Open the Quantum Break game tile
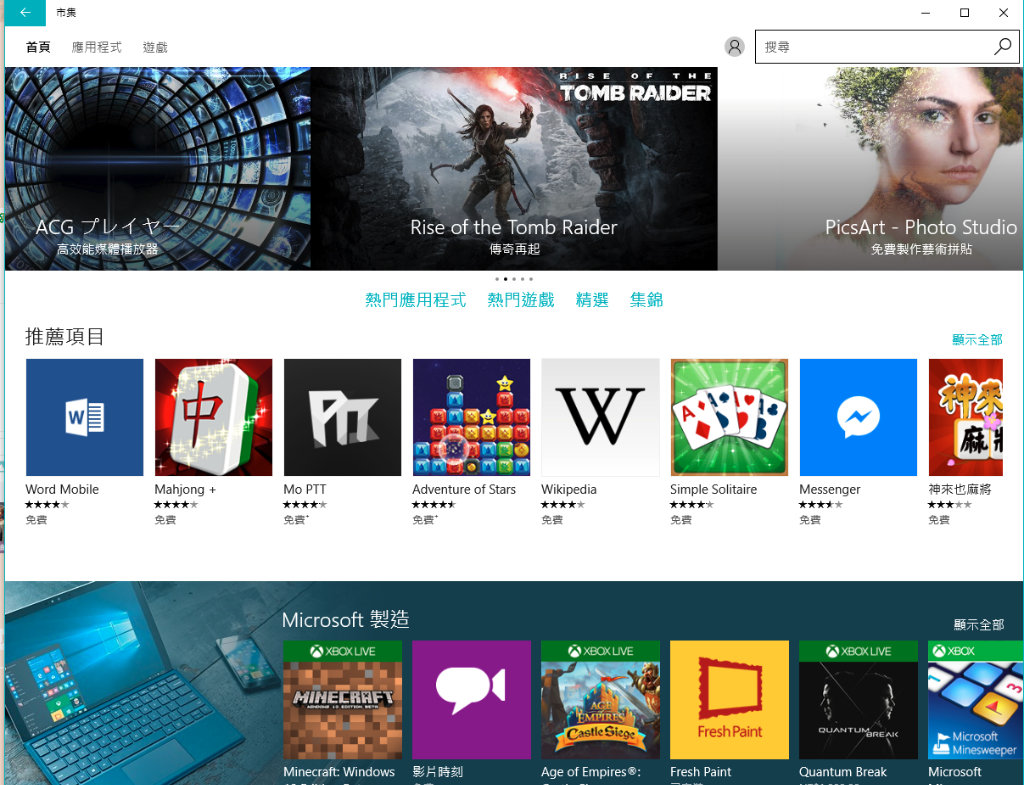The width and height of the screenshot is (1024, 785). tap(858, 699)
